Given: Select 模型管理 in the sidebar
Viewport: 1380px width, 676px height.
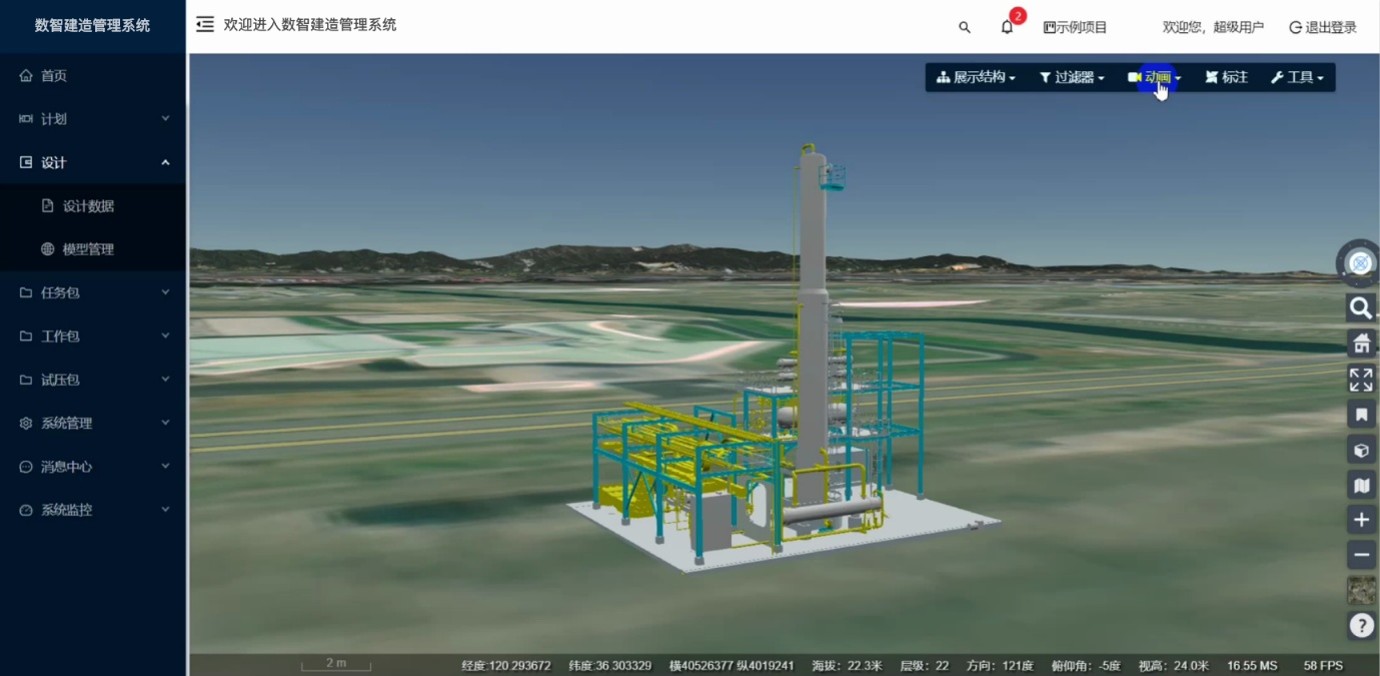Looking at the screenshot, I should click(88, 249).
